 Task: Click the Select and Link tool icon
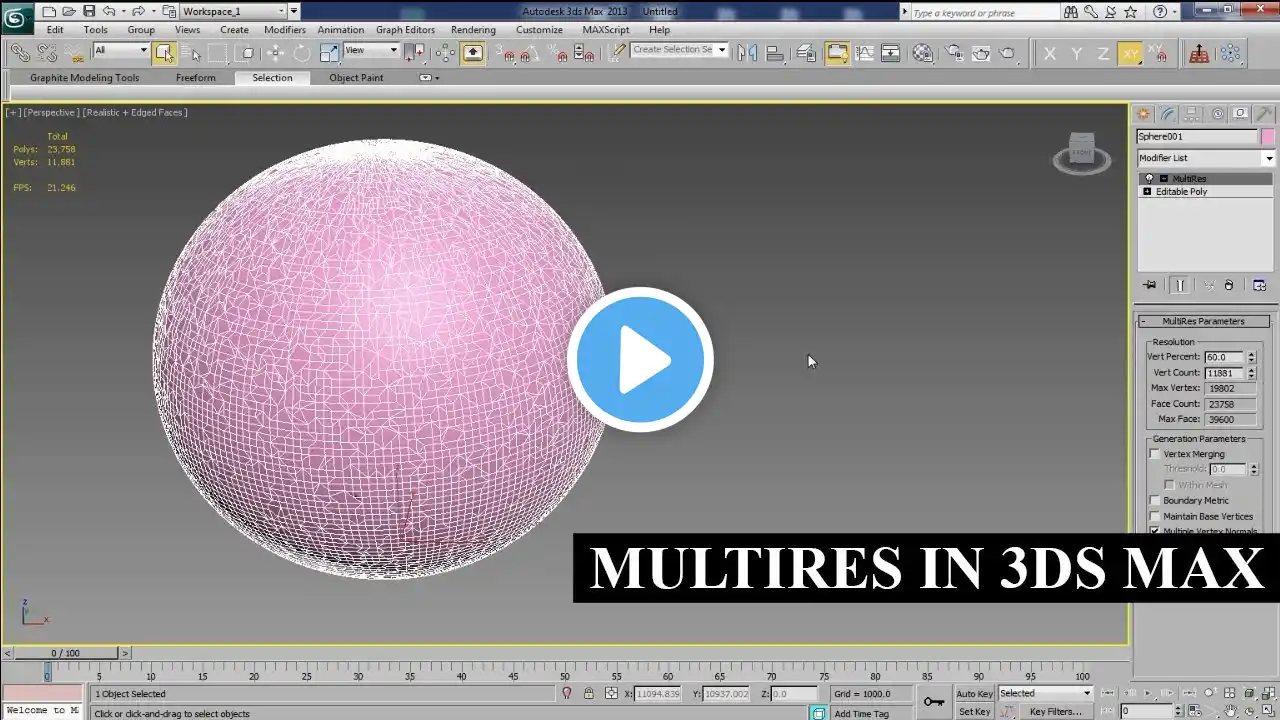(20, 53)
